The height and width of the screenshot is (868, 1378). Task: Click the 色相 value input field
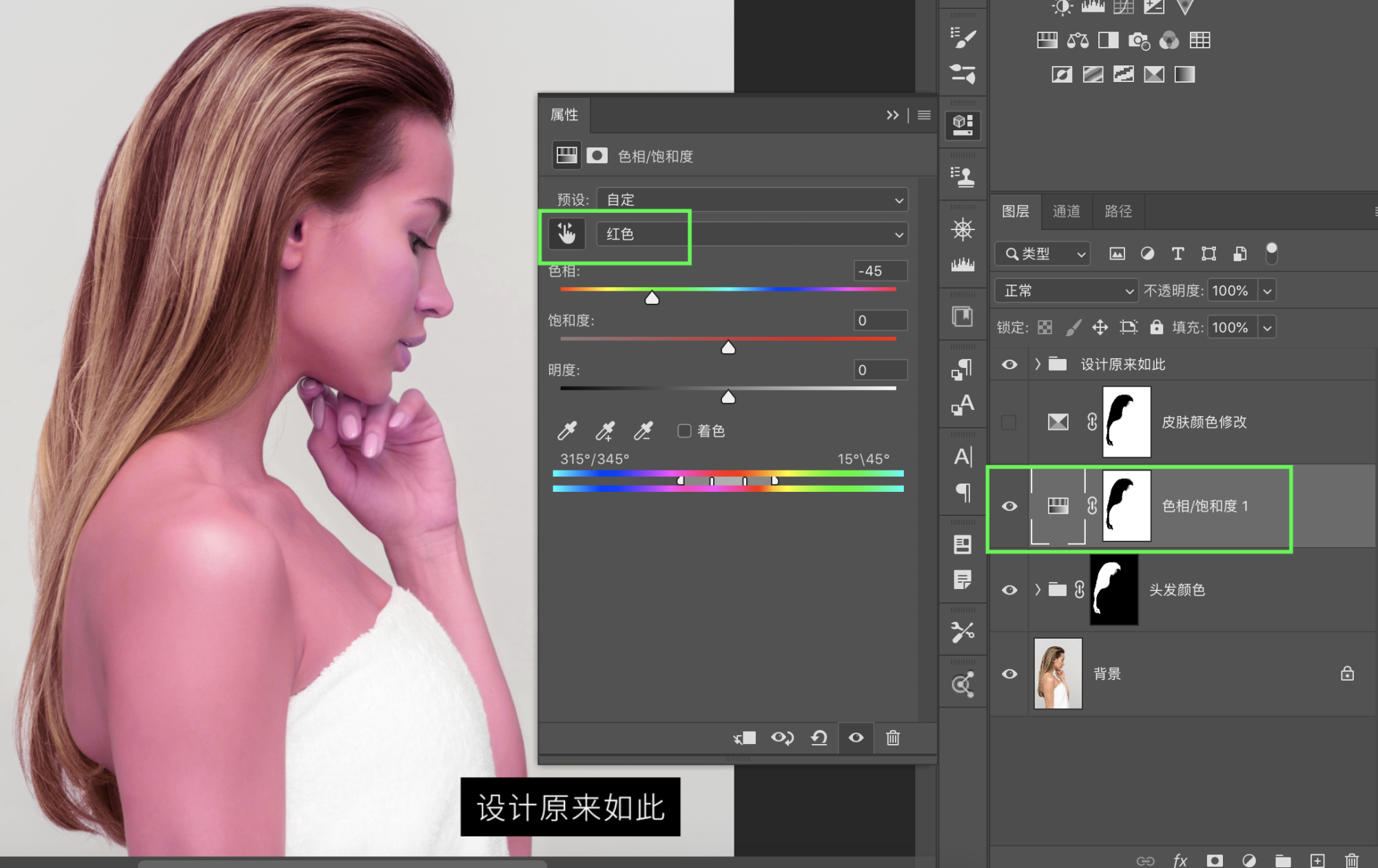pyautogui.click(x=880, y=271)
